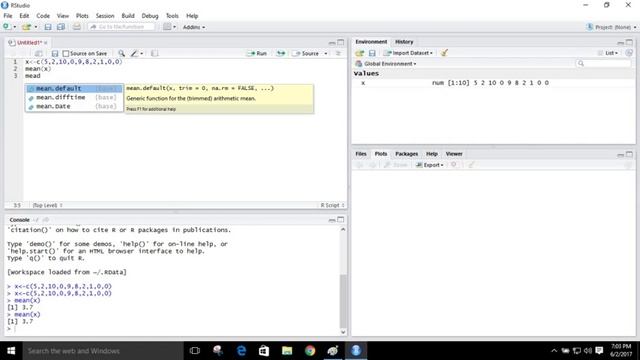Click Compile Report notebook icon
Screen dimensions: 640x360
pos(155,53)
